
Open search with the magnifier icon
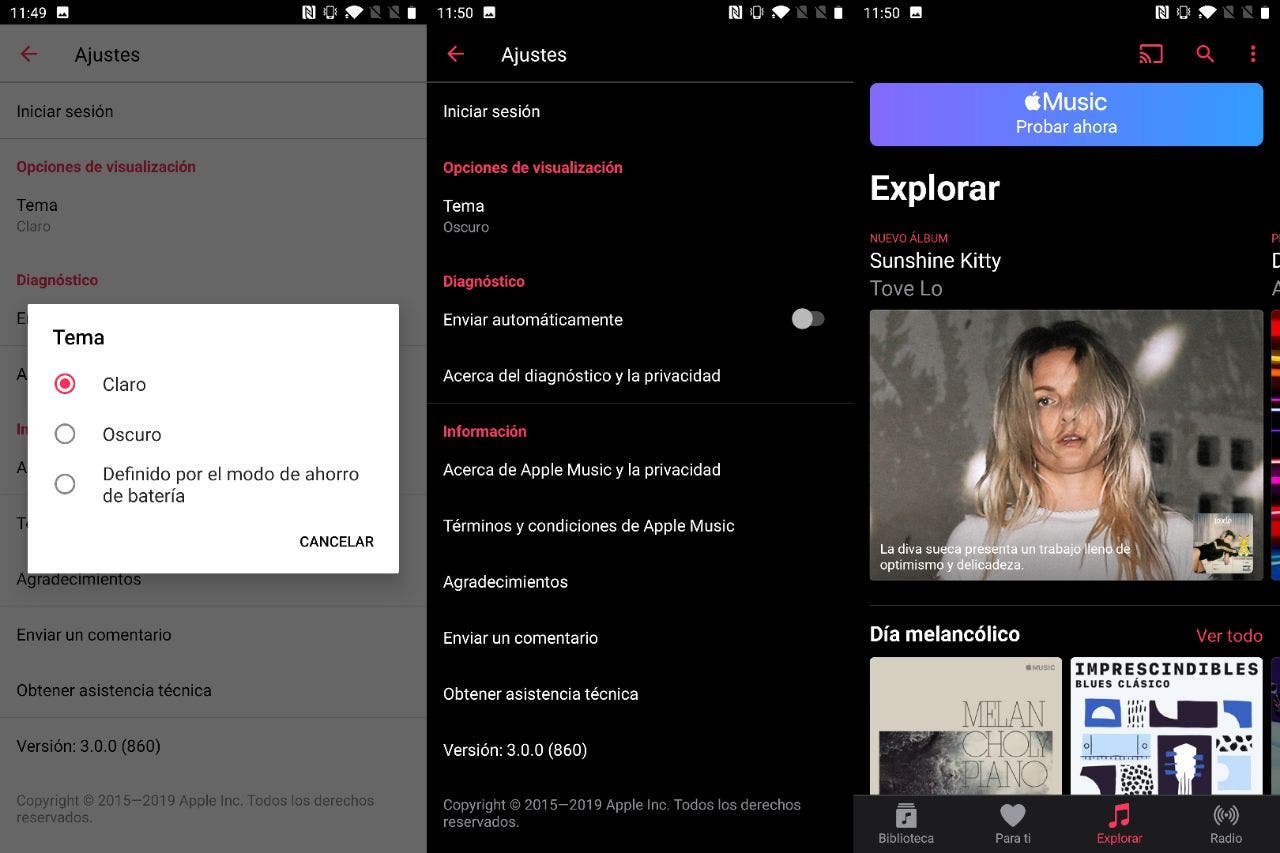(x=1205, y=54)
